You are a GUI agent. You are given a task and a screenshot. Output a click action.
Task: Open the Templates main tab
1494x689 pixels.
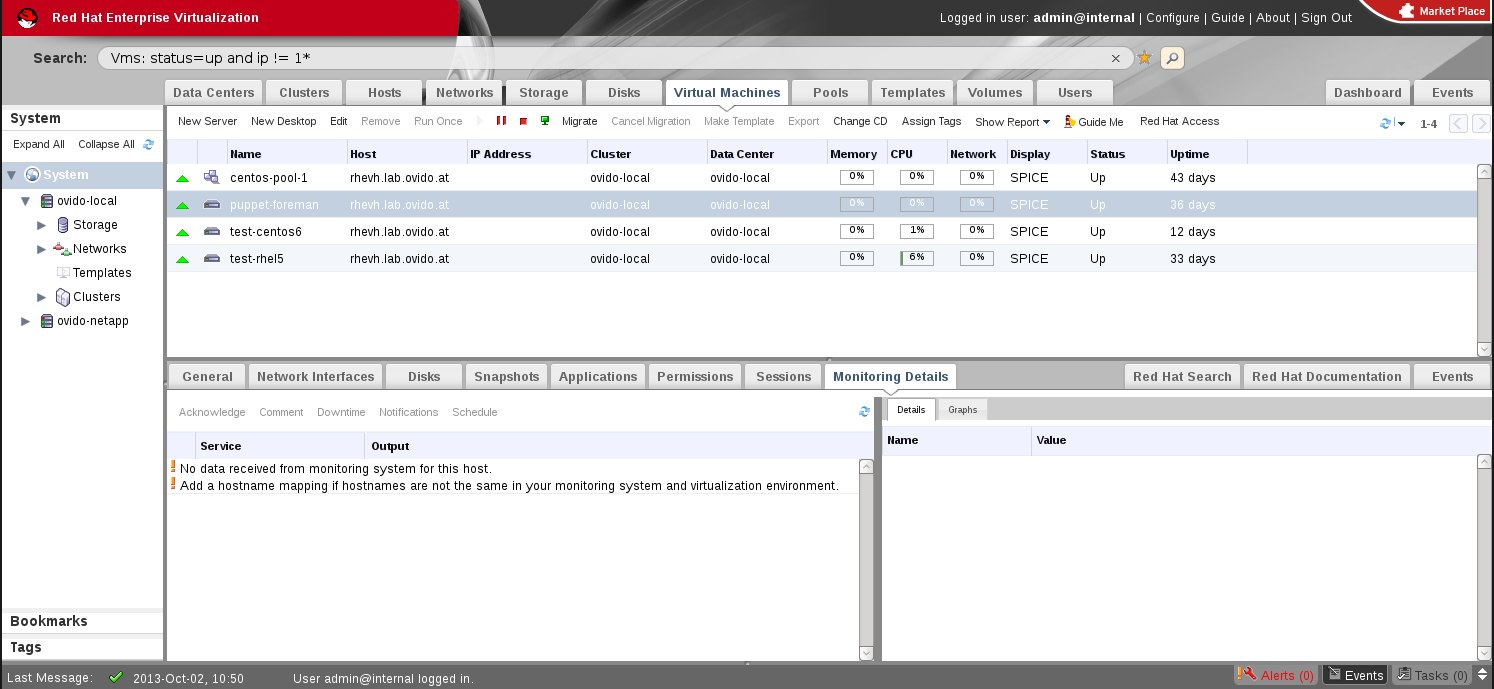912,92
